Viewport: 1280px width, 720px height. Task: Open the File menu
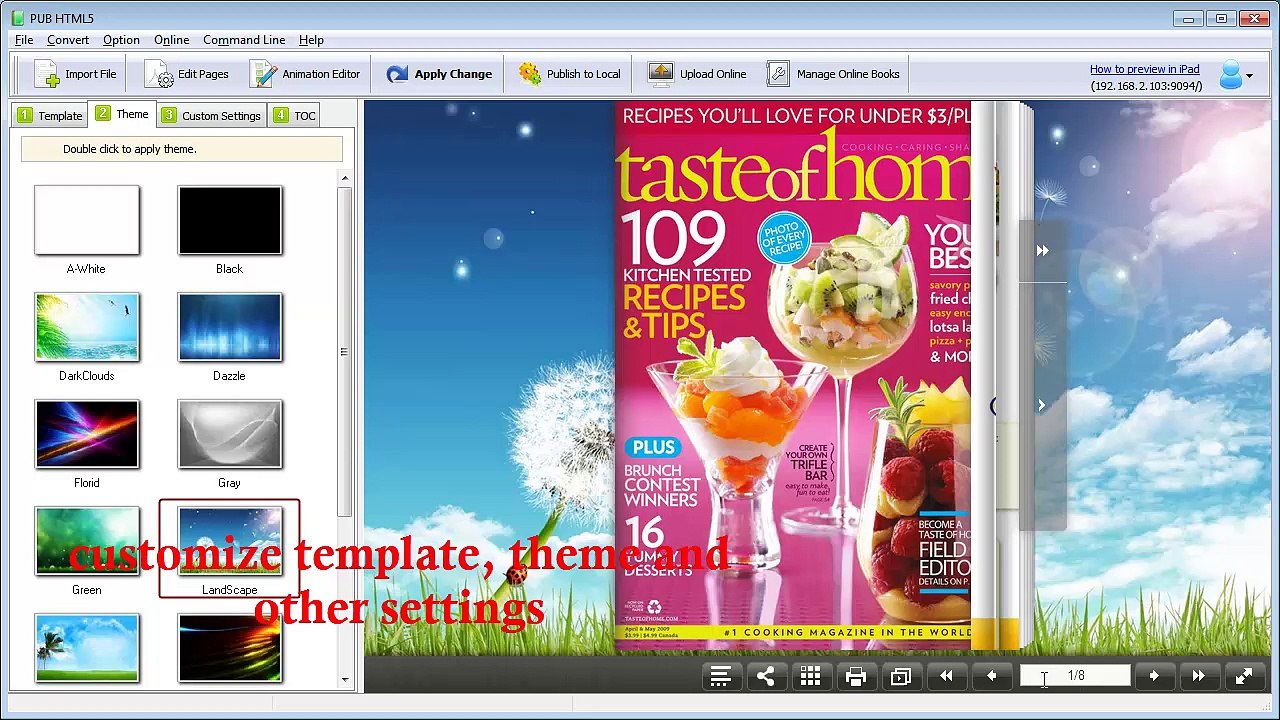click(x=24, y=40)
